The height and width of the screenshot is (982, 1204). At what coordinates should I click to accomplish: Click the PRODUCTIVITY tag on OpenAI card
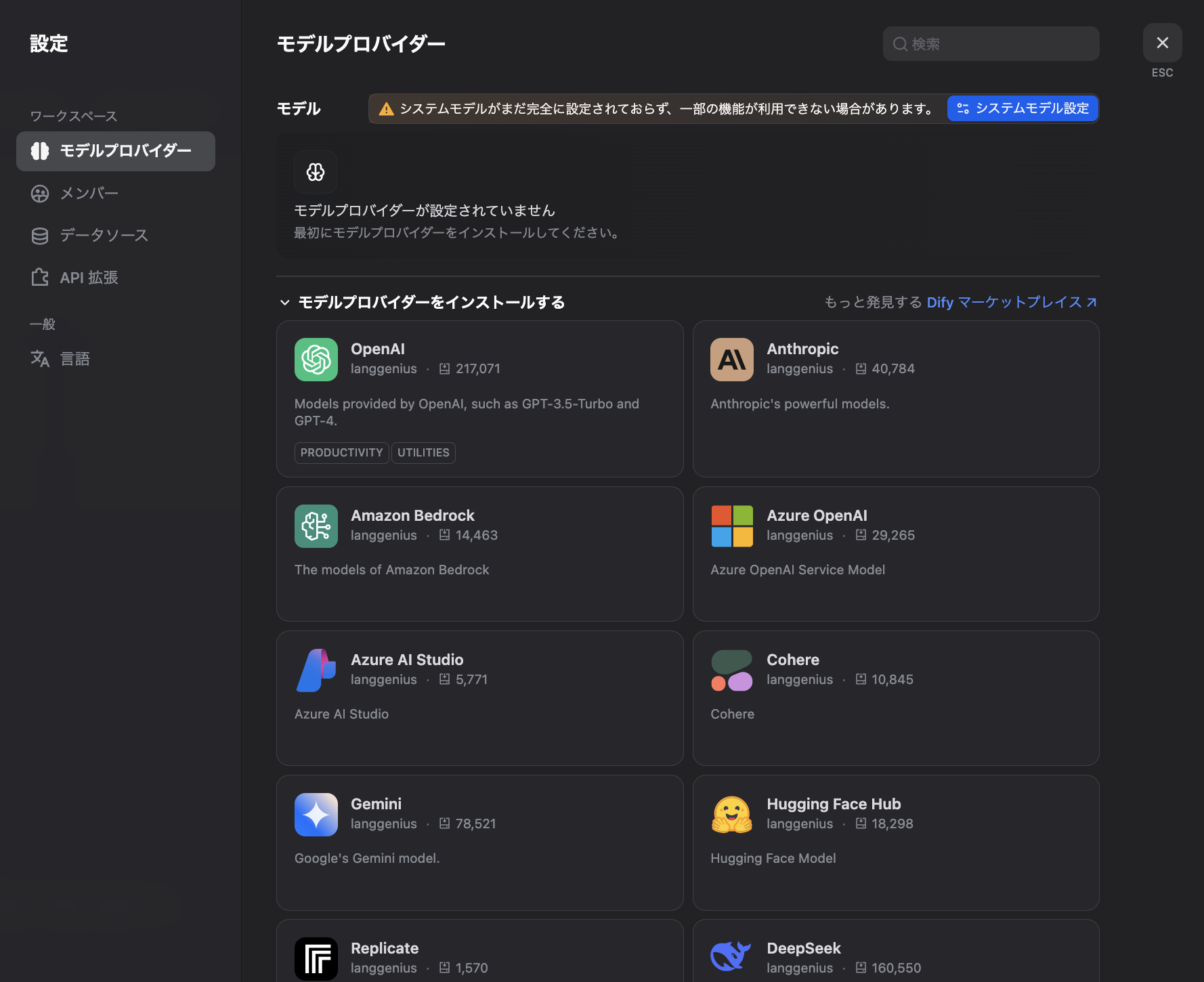(x=341, y=452)
